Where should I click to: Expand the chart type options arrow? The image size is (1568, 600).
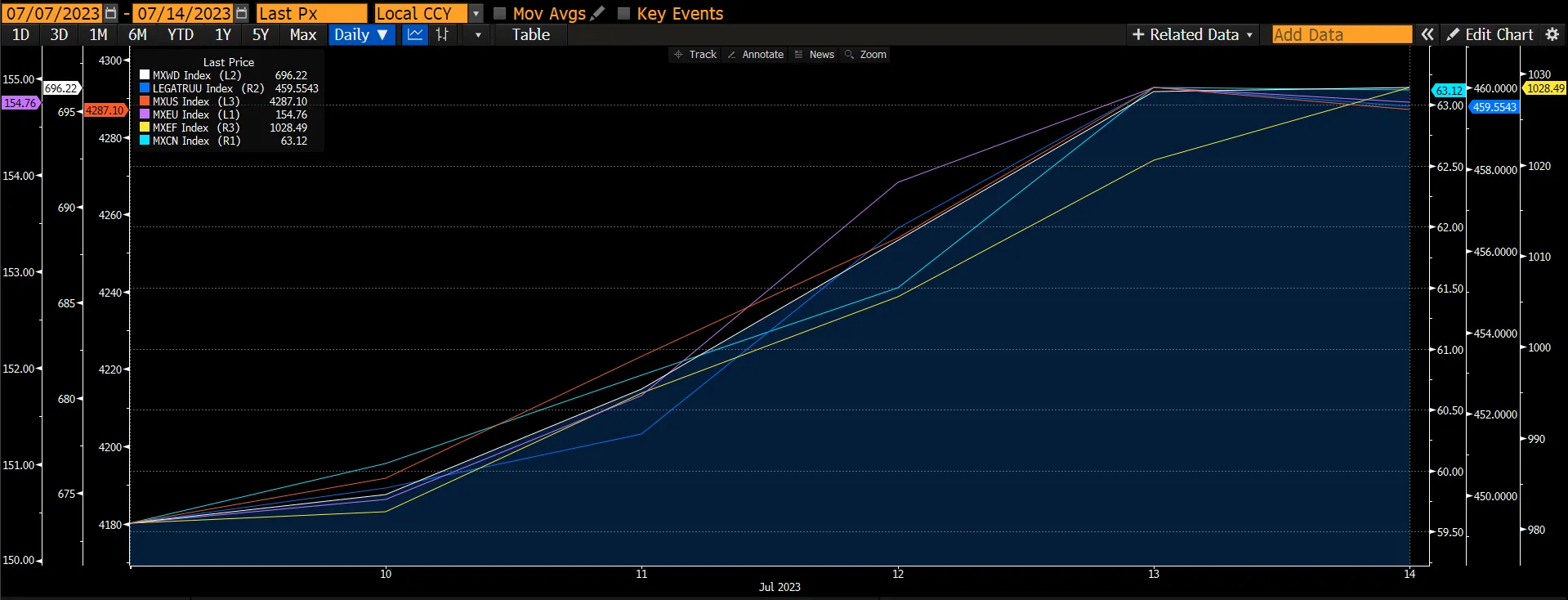(x=478, y=34)
